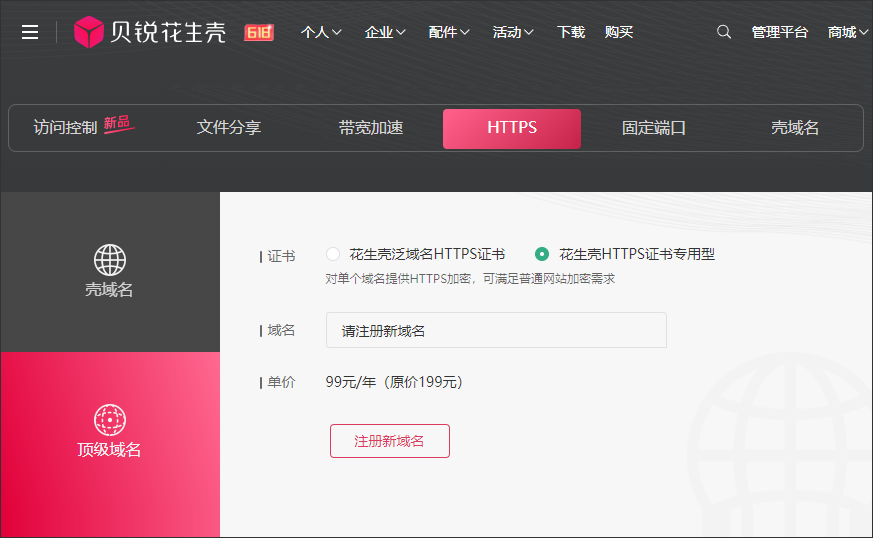Select 壳域名 in the left sidebar

tap(110, 272)
